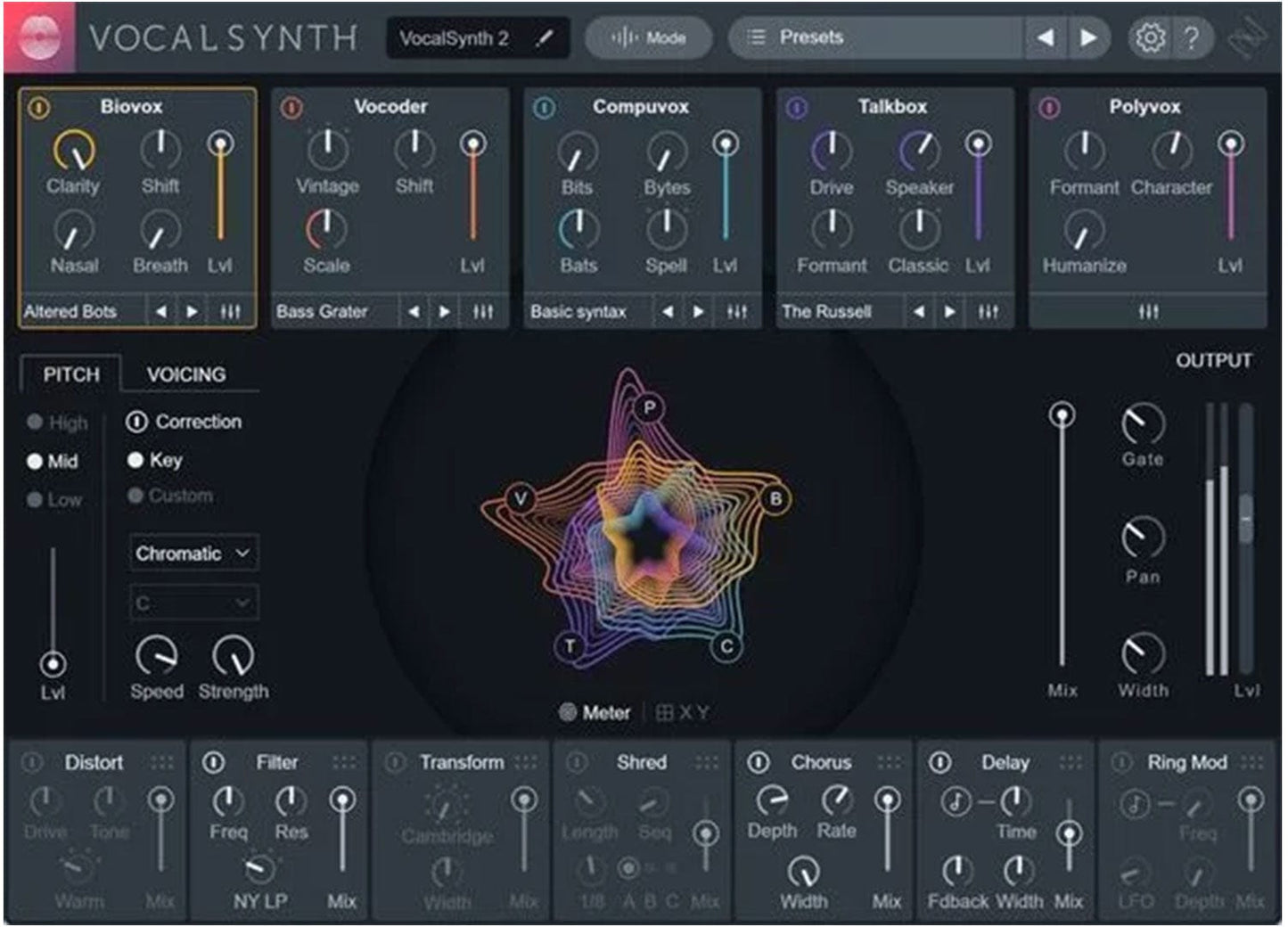Toggle the Ring Mod effect power button
1288x927 pixels.
[x=1121, y=762]
